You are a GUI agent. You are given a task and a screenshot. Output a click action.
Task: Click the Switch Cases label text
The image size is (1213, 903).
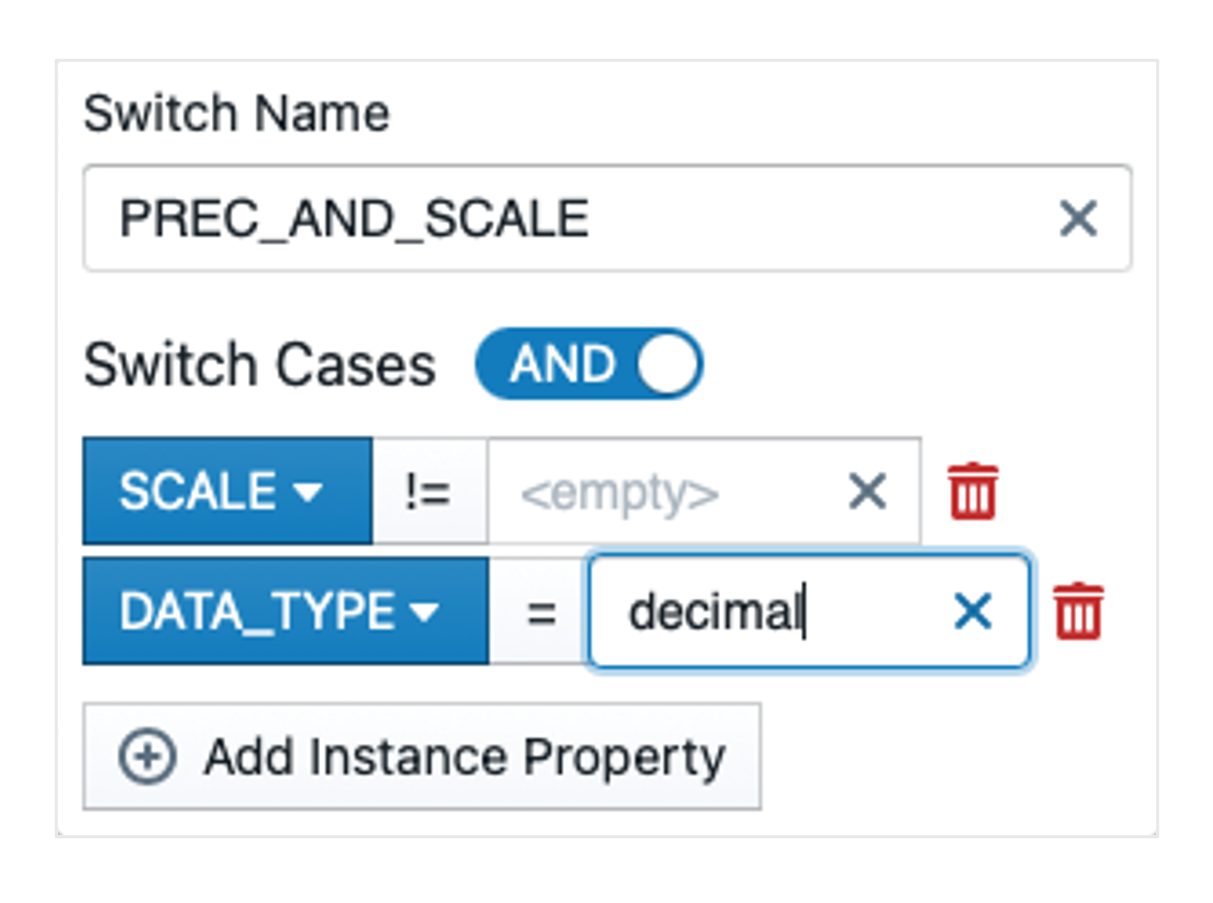tap(259, 365)
